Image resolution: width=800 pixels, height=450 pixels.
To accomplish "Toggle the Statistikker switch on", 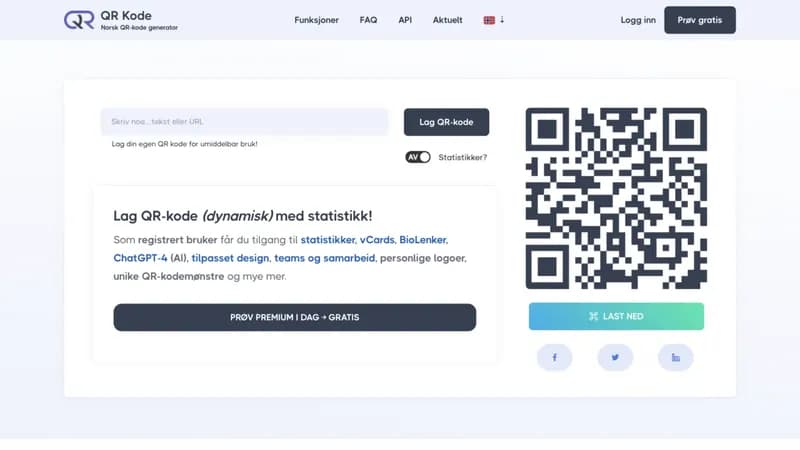I will point(418,157).
